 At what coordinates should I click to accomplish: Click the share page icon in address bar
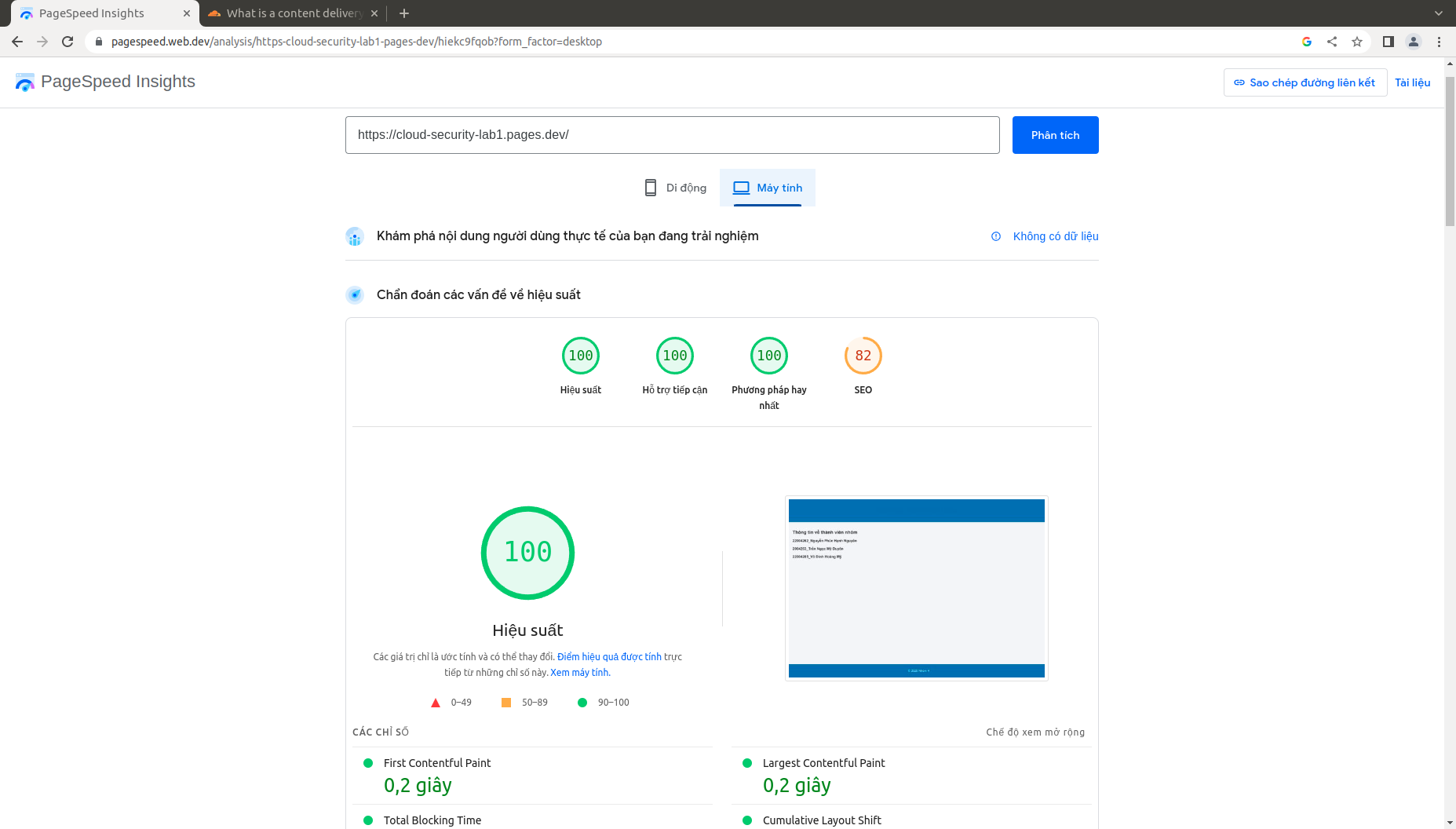coord(1332,42)
